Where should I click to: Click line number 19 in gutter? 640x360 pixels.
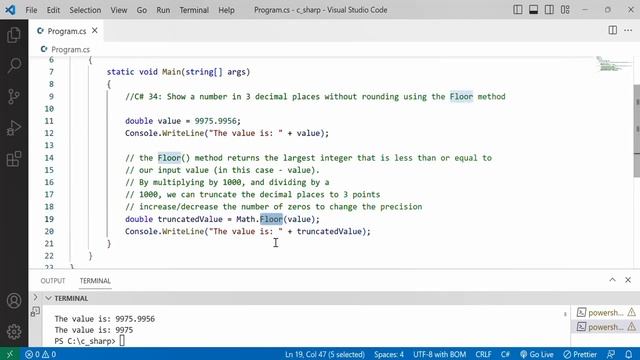49,219
